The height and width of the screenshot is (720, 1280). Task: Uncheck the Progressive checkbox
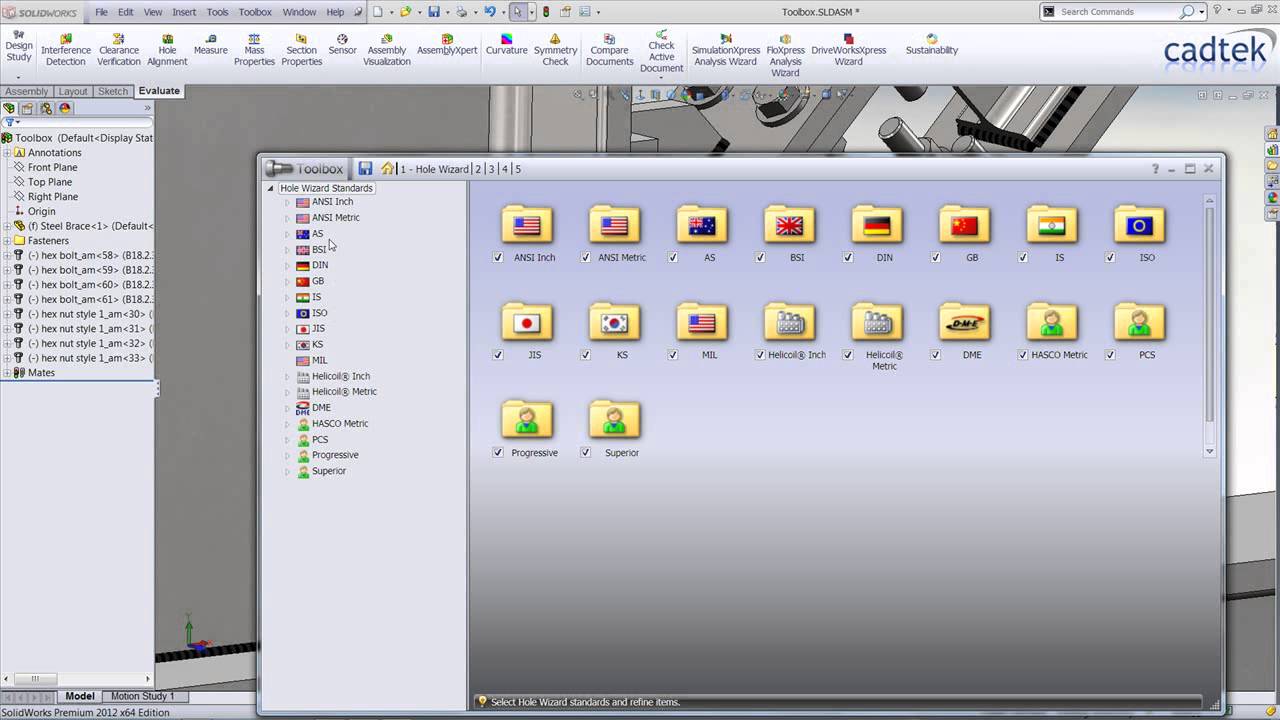click(x=498, y=452)
